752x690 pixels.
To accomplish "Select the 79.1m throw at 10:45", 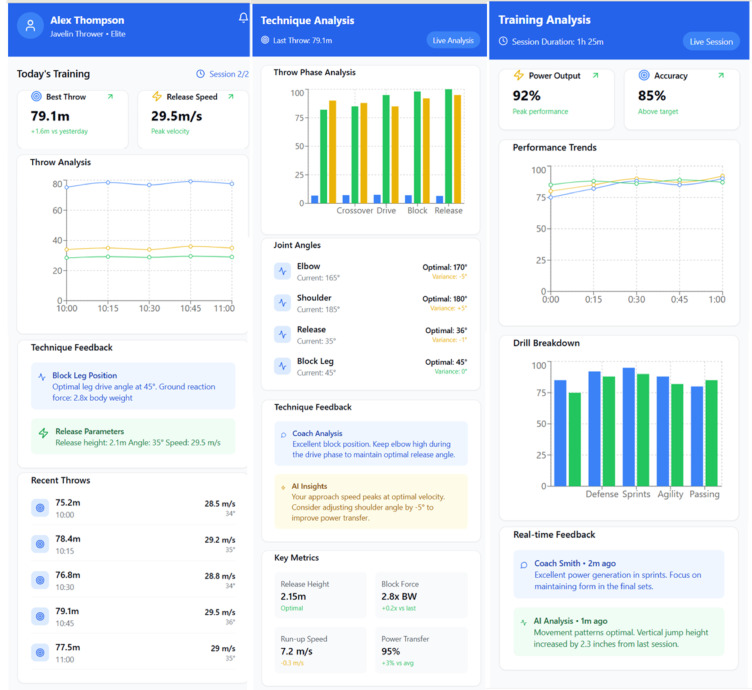I will 132,617.
